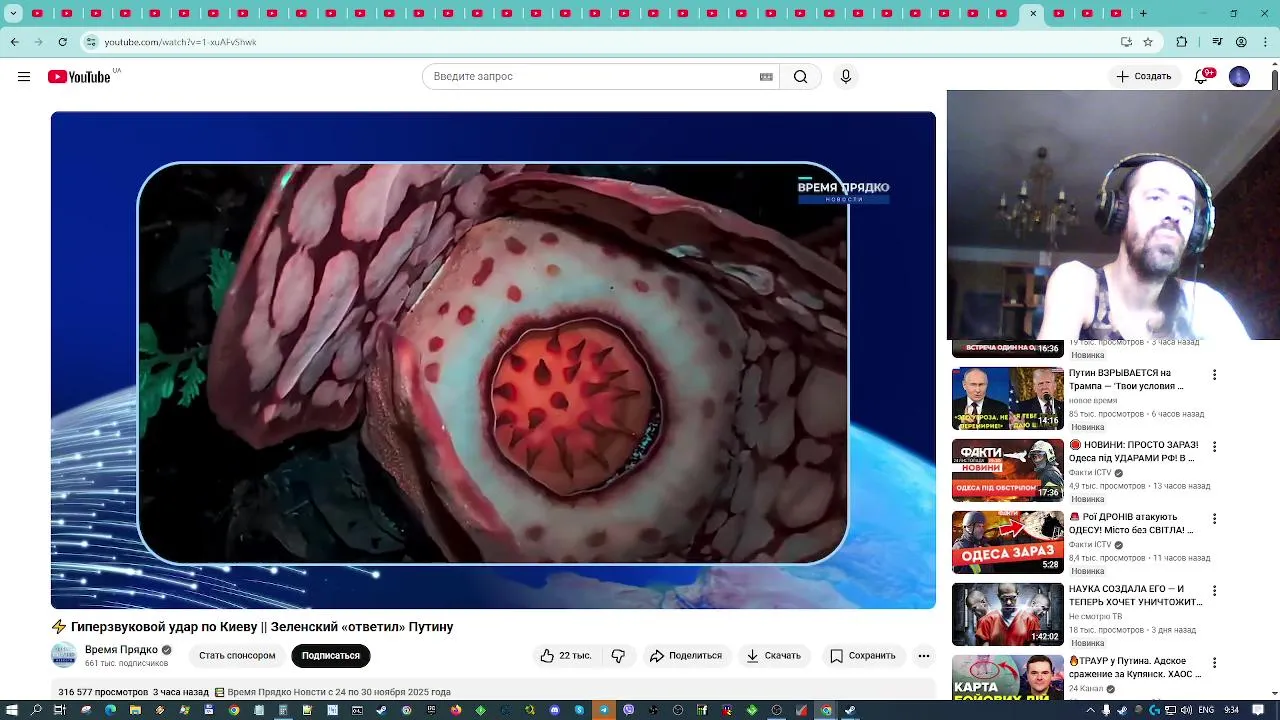Open the YouTube account avatar menu

1239,77
